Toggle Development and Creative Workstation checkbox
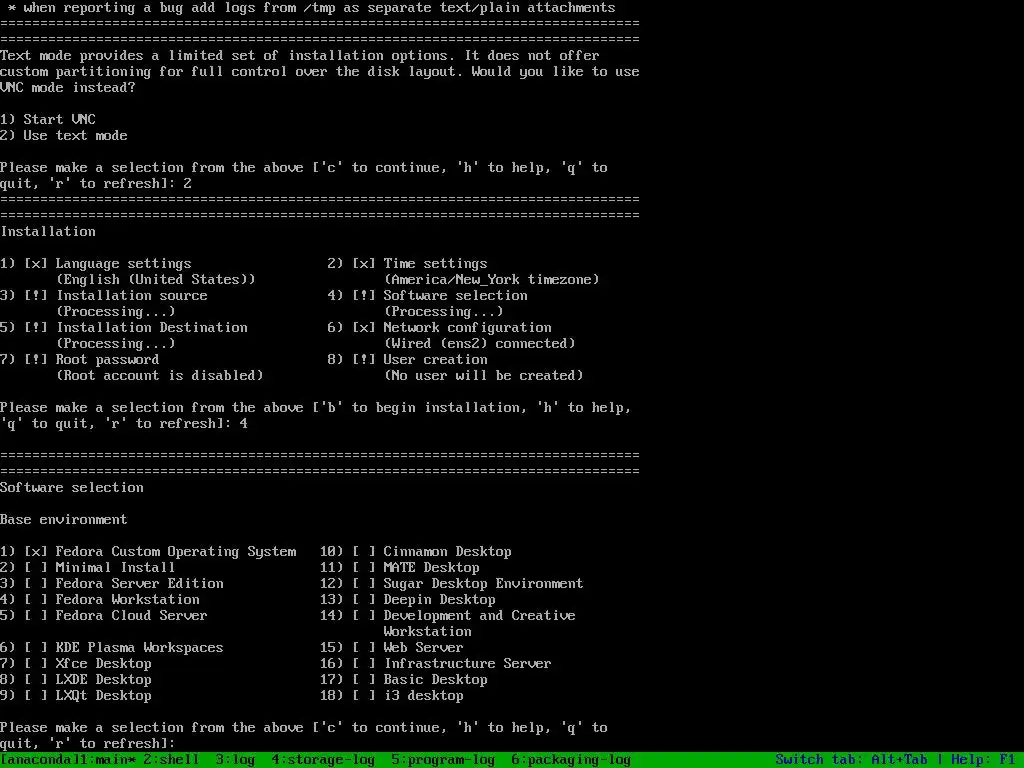The image size is (1024, 768). [x=364, y=616]
